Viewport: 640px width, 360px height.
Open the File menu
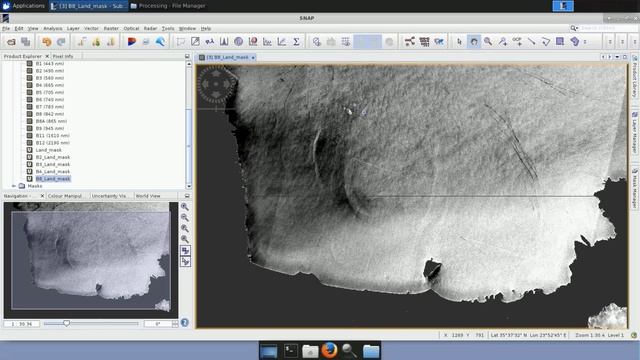tap(6, 29)
